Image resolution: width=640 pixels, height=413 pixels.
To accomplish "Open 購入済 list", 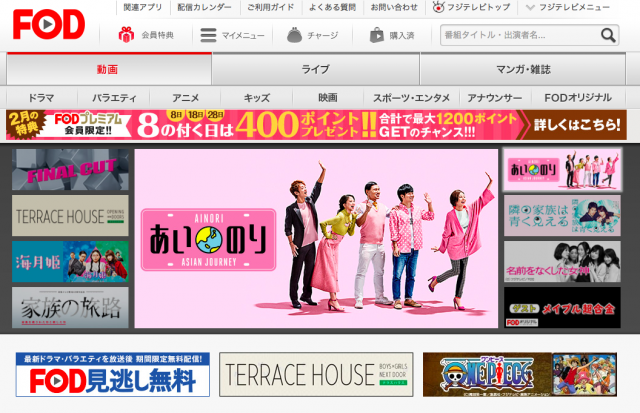I will pos(402,36).
